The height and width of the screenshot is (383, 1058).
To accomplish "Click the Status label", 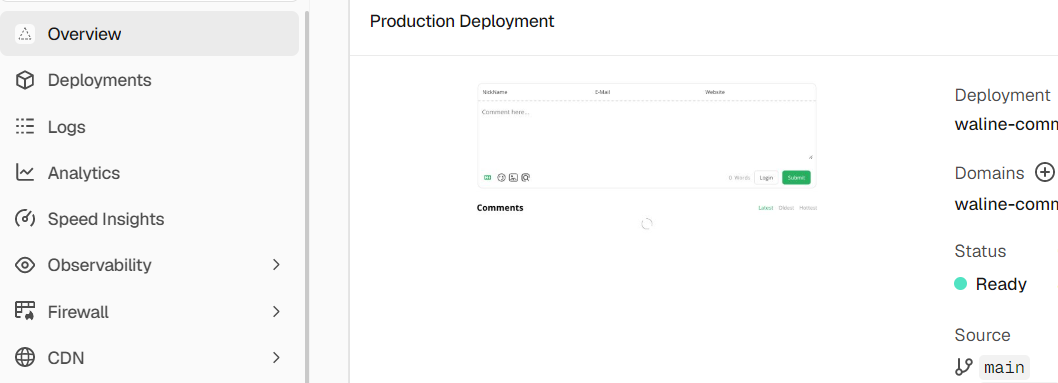I will point(980,252).
